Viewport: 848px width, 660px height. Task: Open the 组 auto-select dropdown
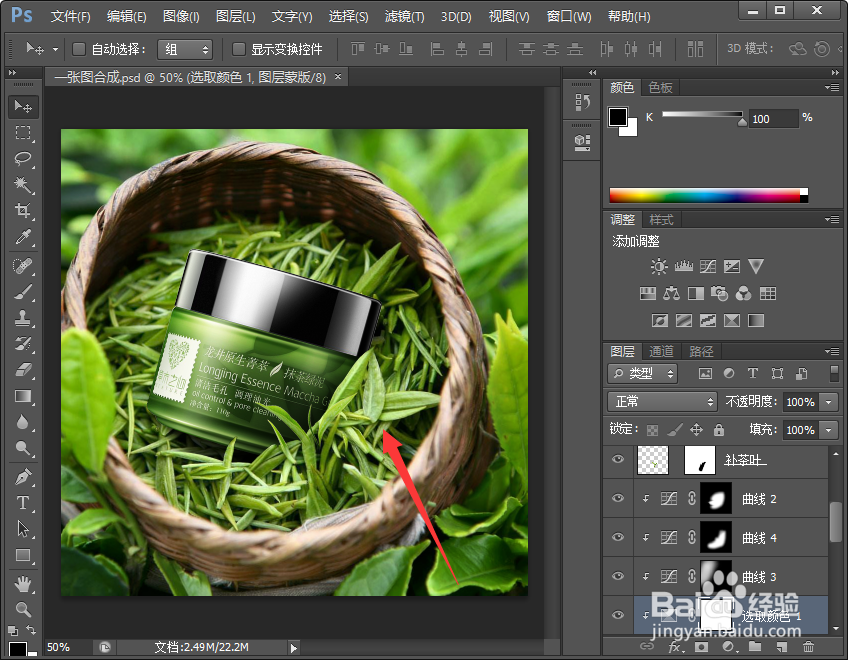coord(185,49)
